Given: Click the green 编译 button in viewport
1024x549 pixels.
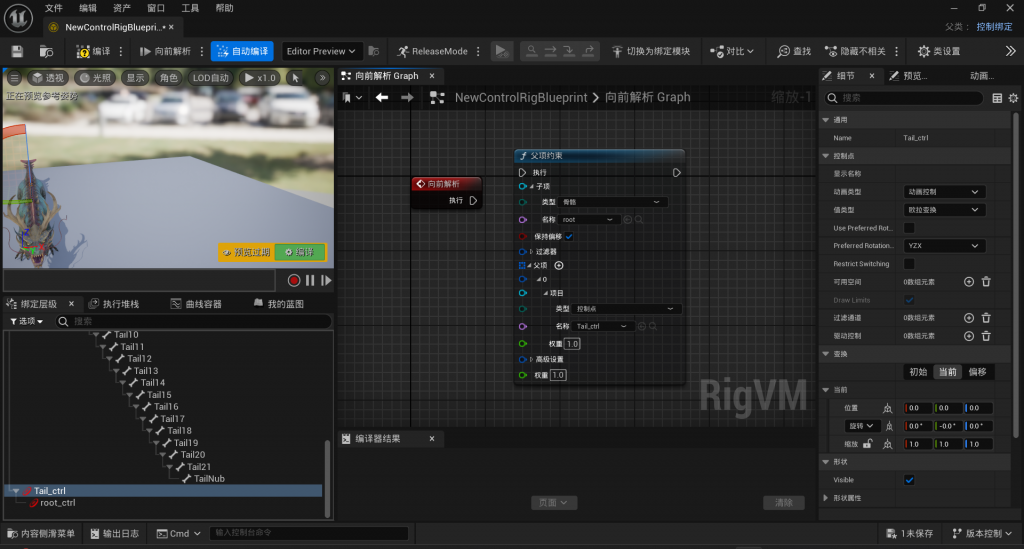Looking at the screenshot, I should click(300, 252).
